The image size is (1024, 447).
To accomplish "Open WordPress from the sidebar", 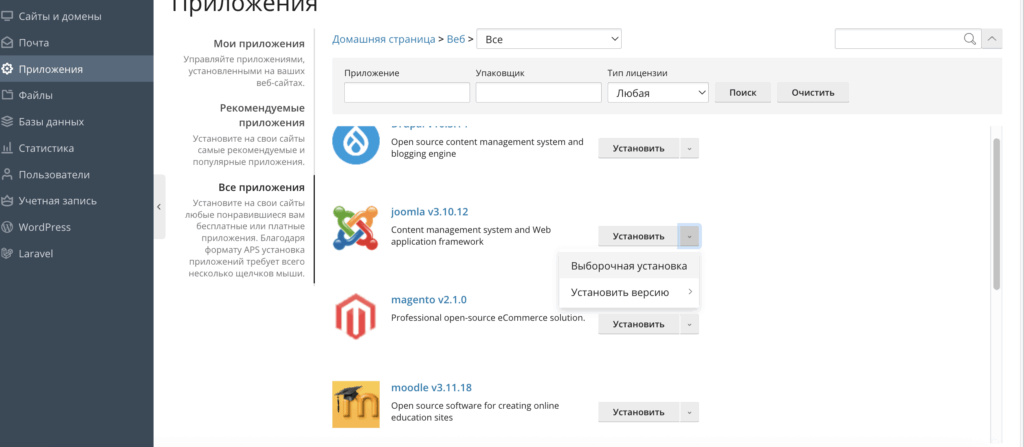I will click(x=45, y=227).
